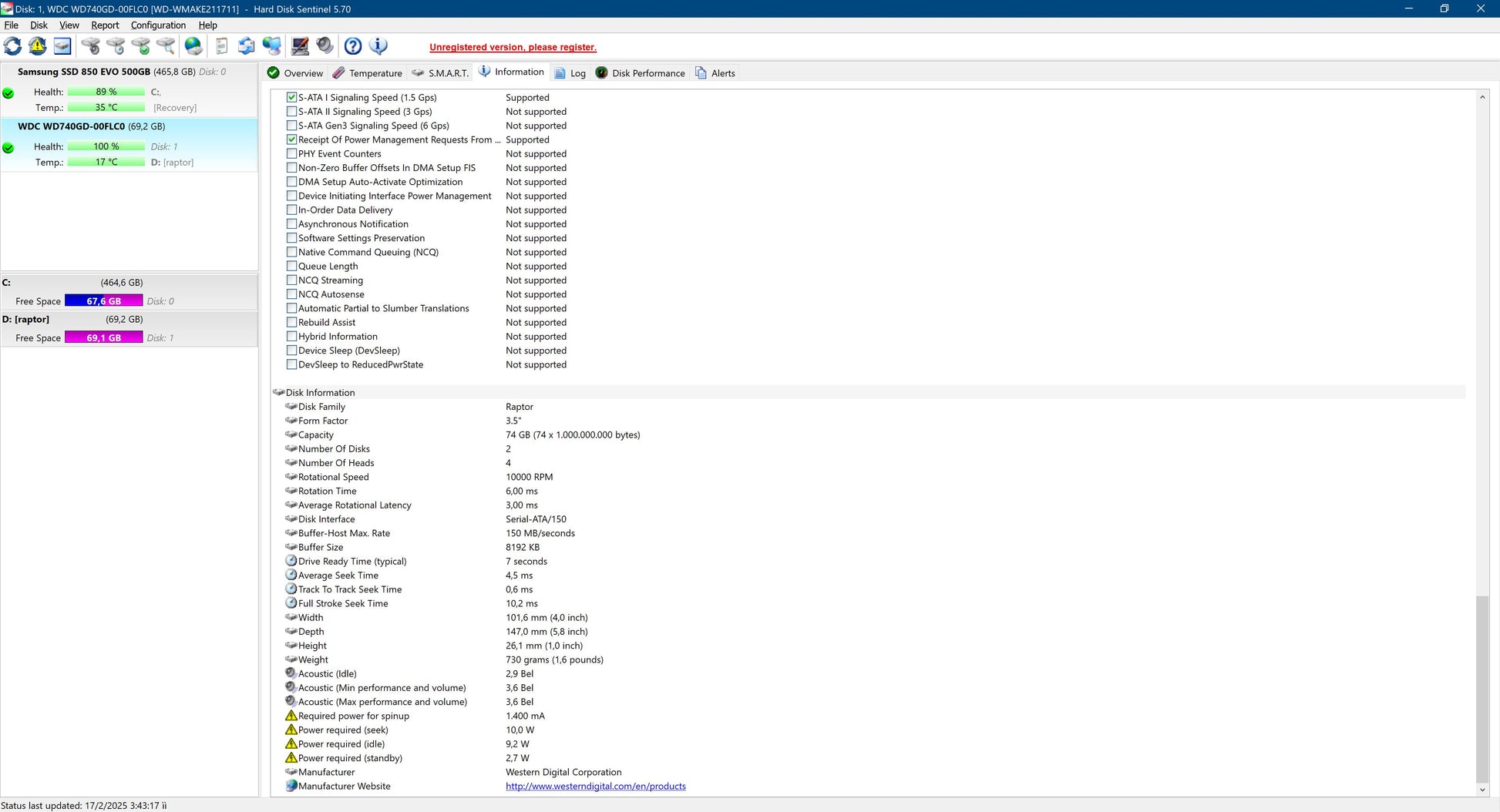Screen dimensions: 1500x812
Task: Click the Refresh toolbar icon
Action: coord(13,46)
